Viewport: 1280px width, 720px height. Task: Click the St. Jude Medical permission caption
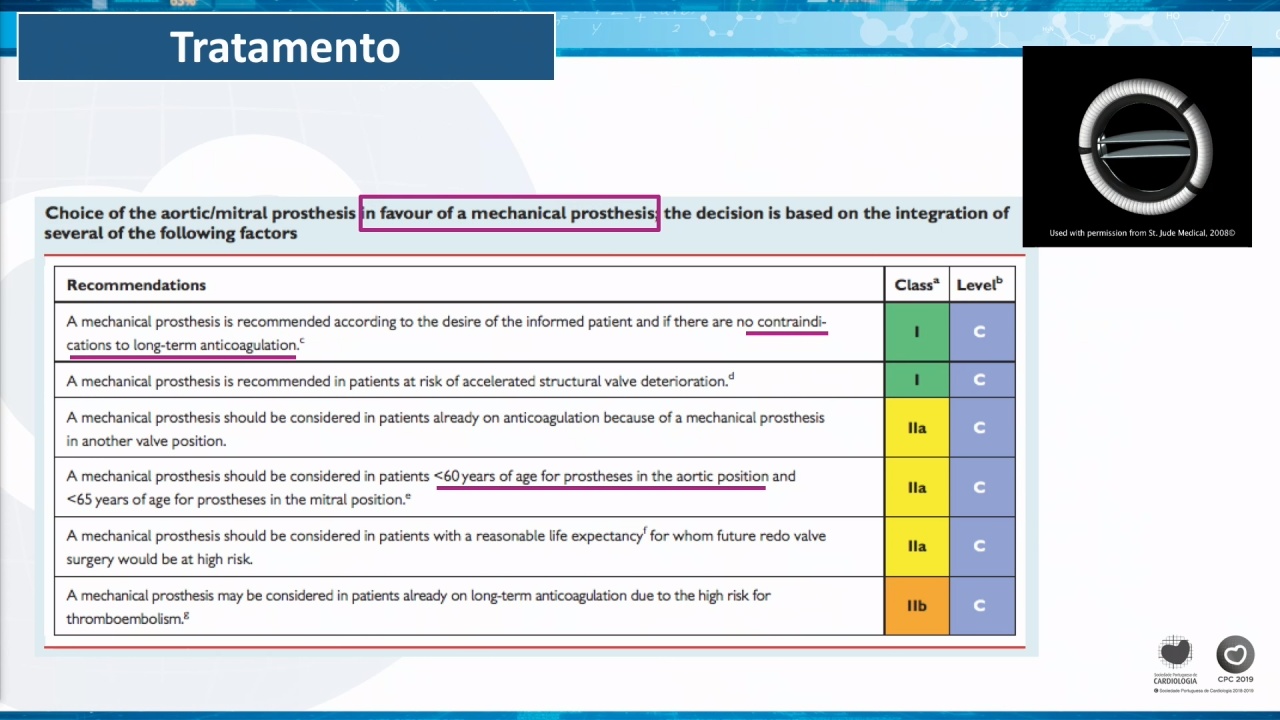click(1142, 233)
